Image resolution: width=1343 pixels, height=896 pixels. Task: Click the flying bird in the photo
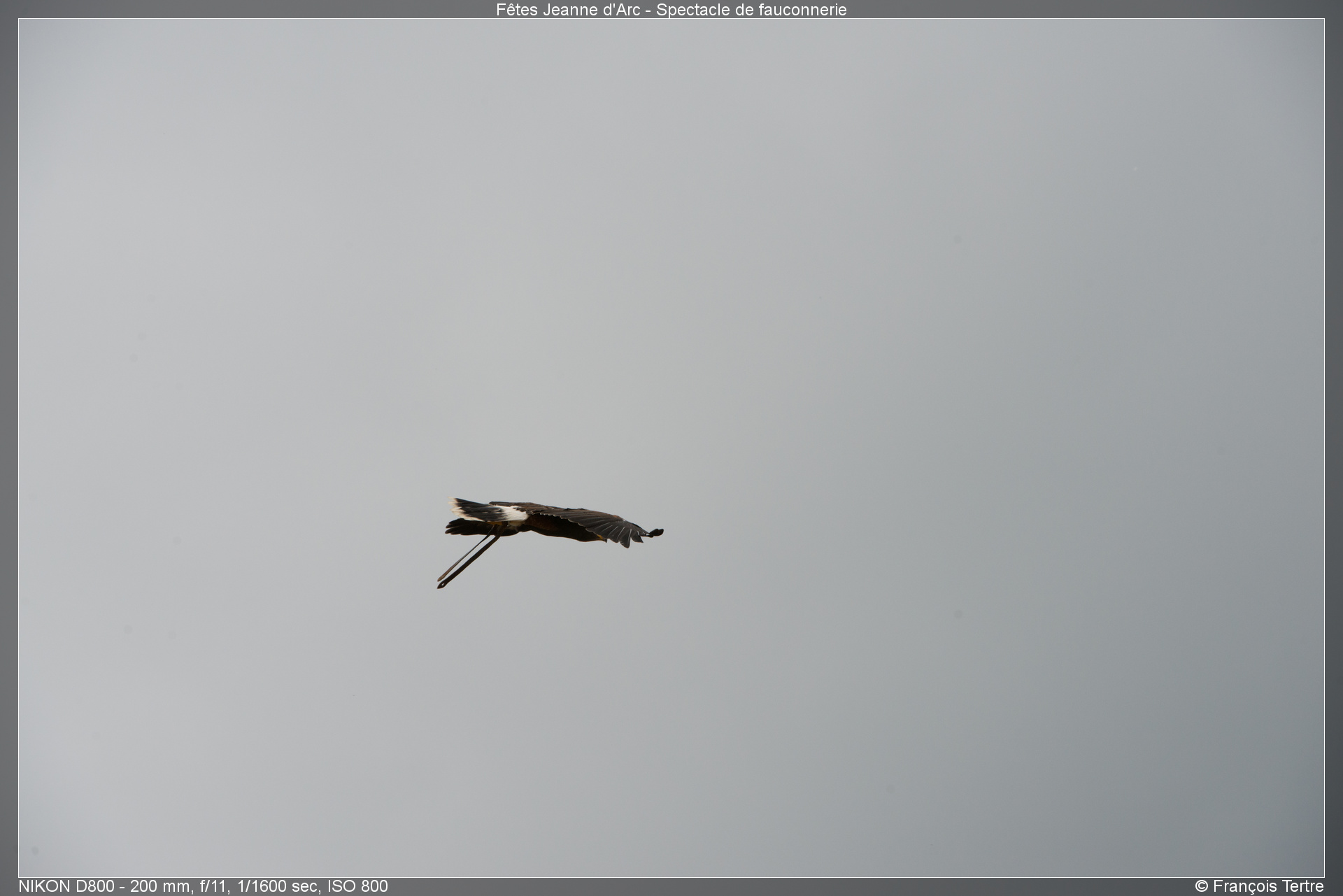pos(550,542)
